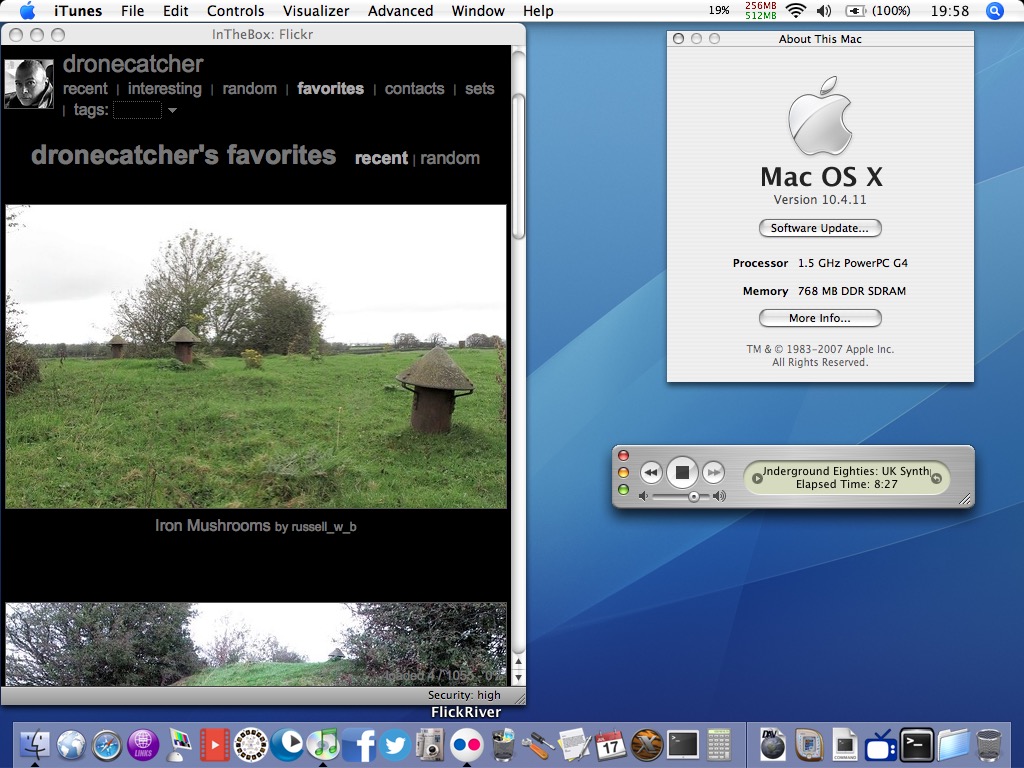Click the Wi-Fi status menu icon
The width and height of the screenshot is (1024, 768).
click(x=795, y=10)
